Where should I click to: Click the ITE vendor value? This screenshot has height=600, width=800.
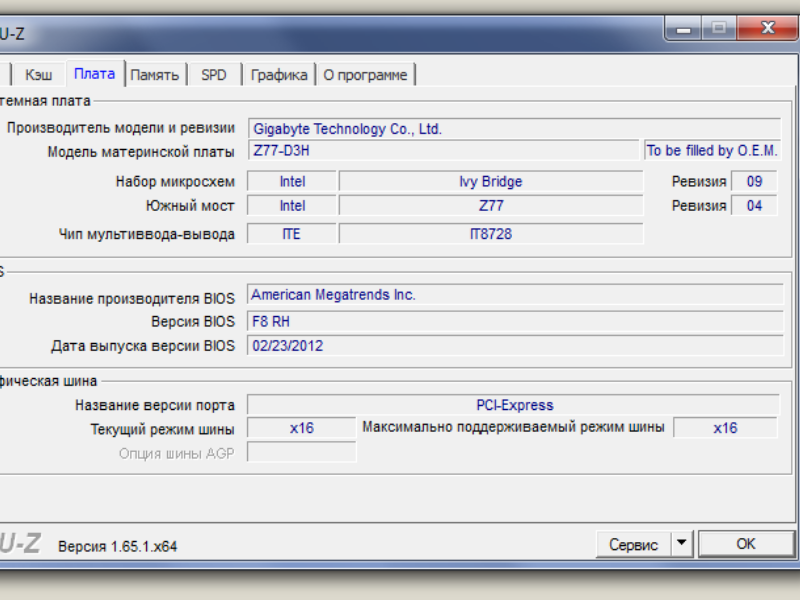pos(292,234)
